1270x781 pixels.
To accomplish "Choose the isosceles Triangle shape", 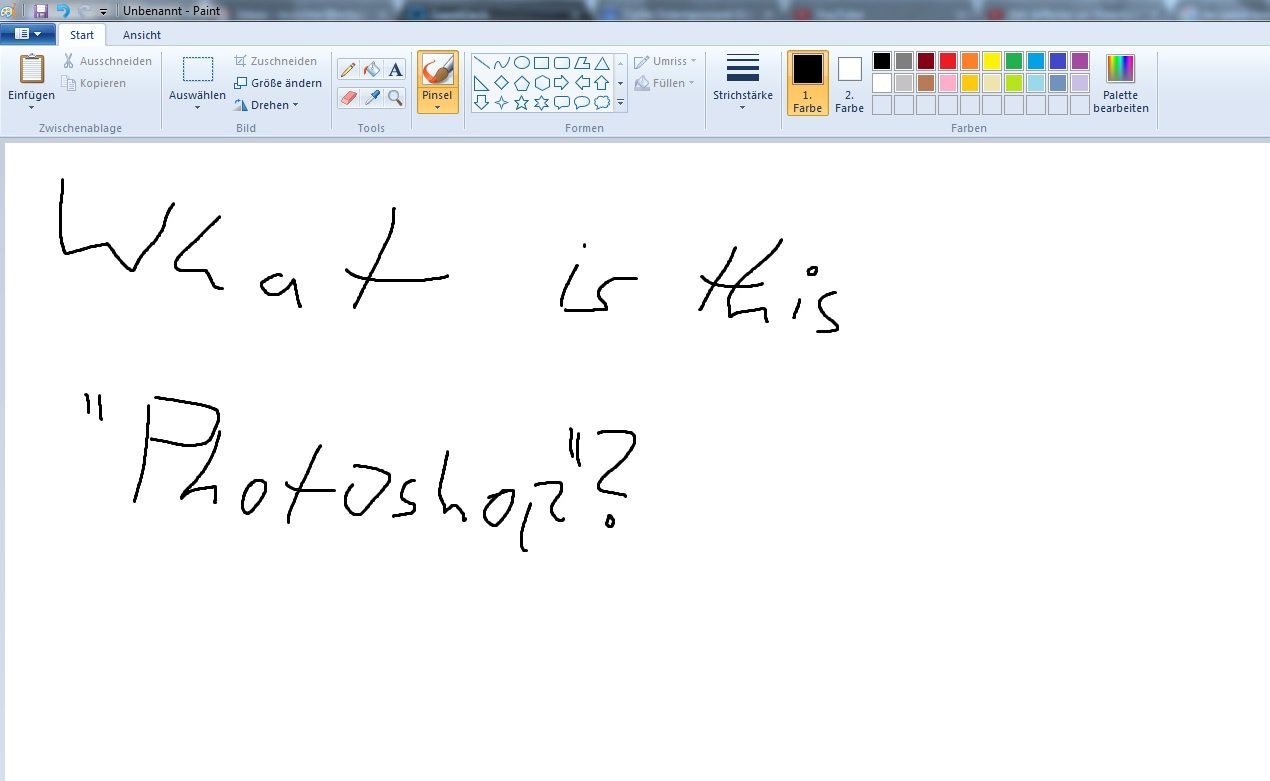I will click(602, 63).
